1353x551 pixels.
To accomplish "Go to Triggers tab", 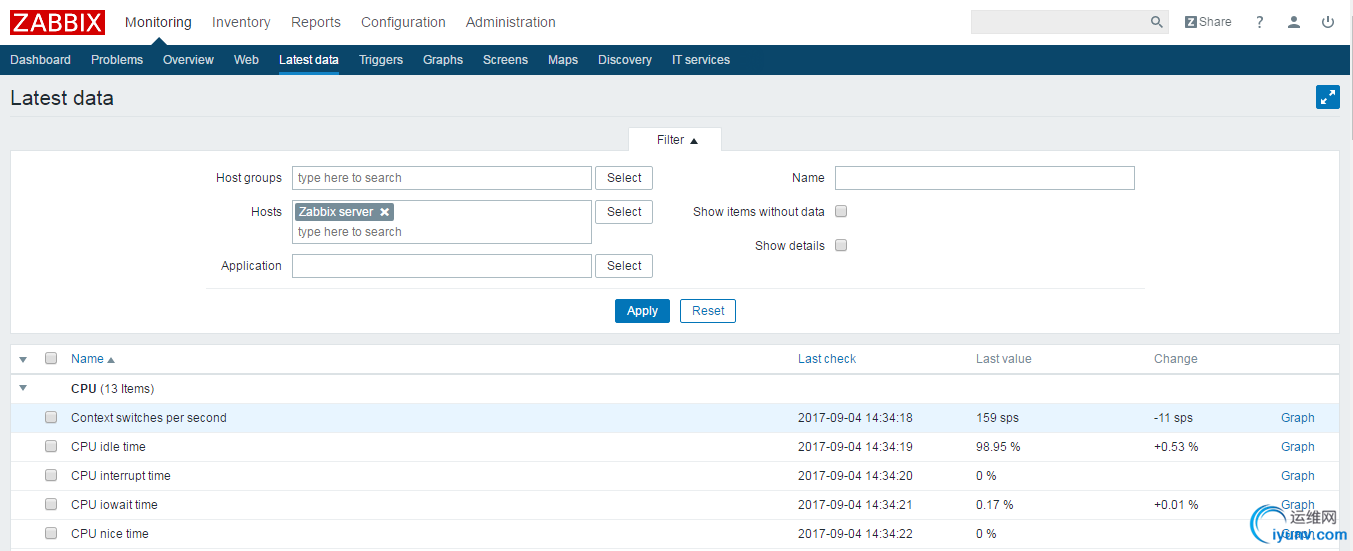I will click(381, 60).
